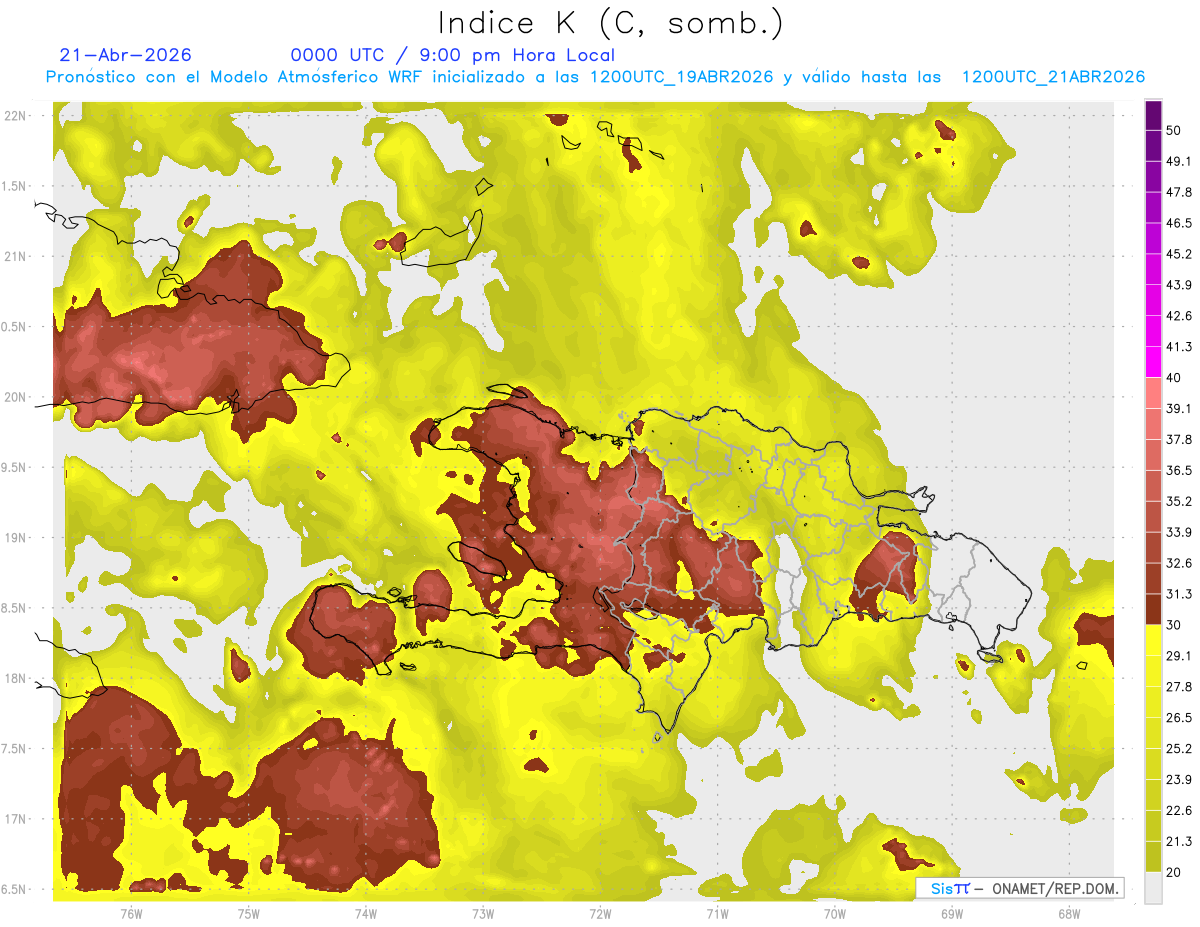Click the WRF model forecast description line

595,77
